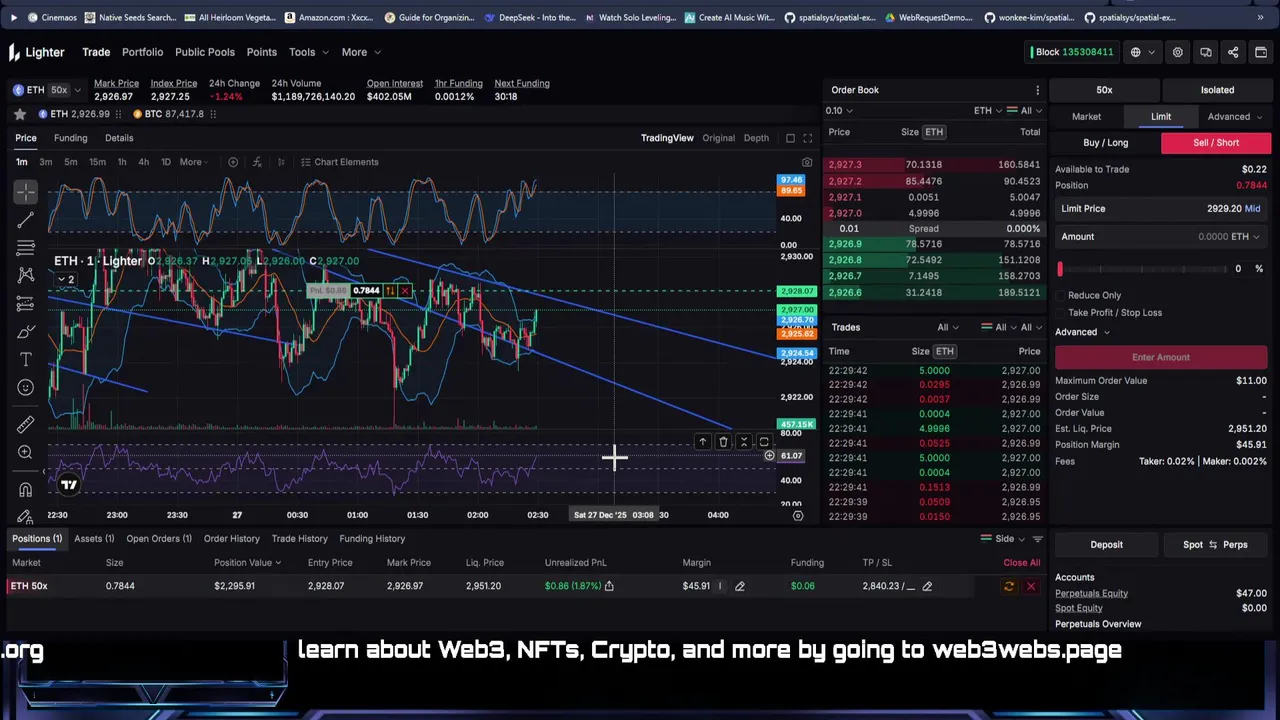Switch to Sell / Short side
Viewport: 1280px width, 720px height.
pyautogui.click(x=1215, y=142)
